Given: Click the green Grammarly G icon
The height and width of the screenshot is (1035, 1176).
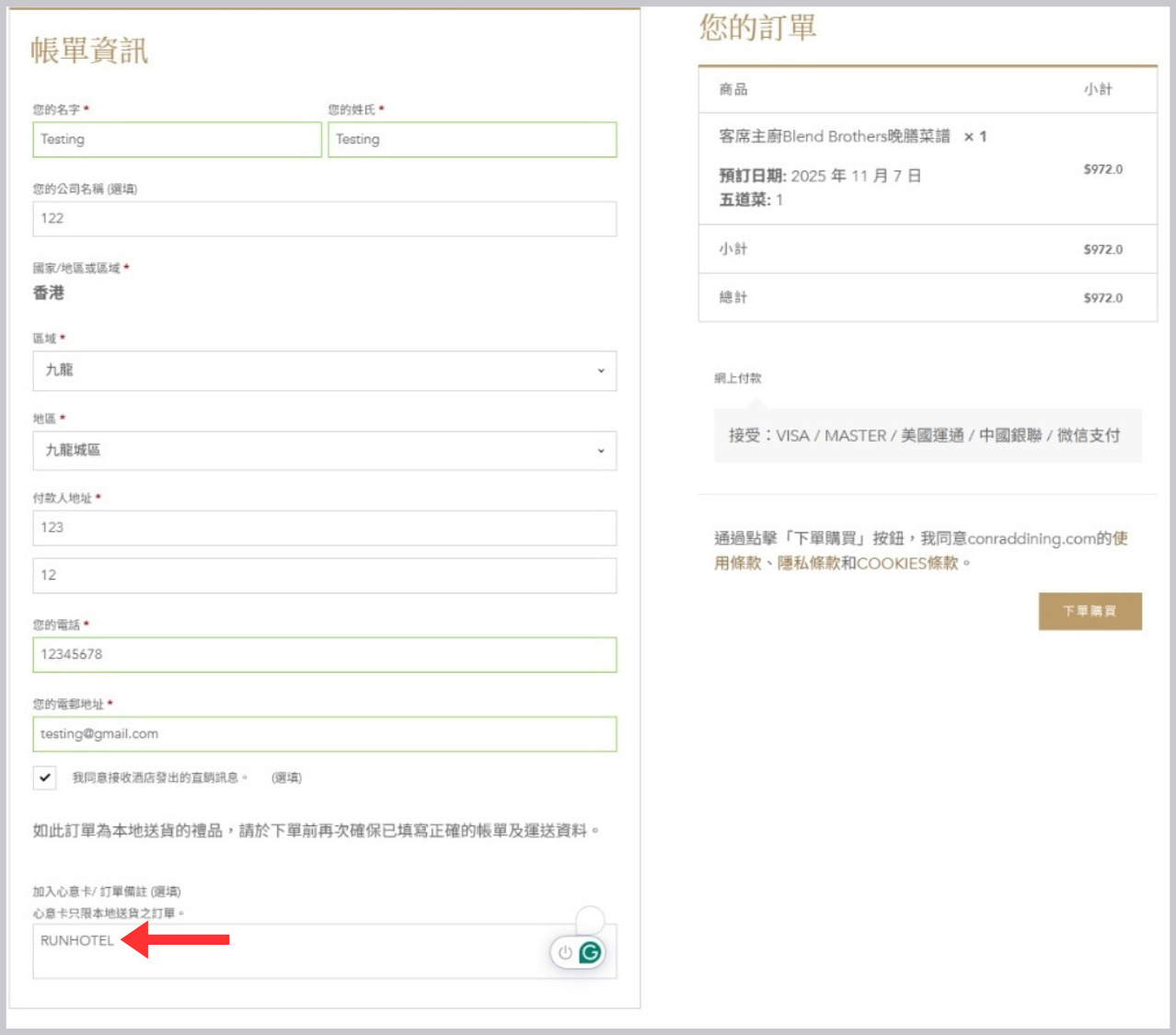Looking at the screenshot, I should (x=590, y=952).
